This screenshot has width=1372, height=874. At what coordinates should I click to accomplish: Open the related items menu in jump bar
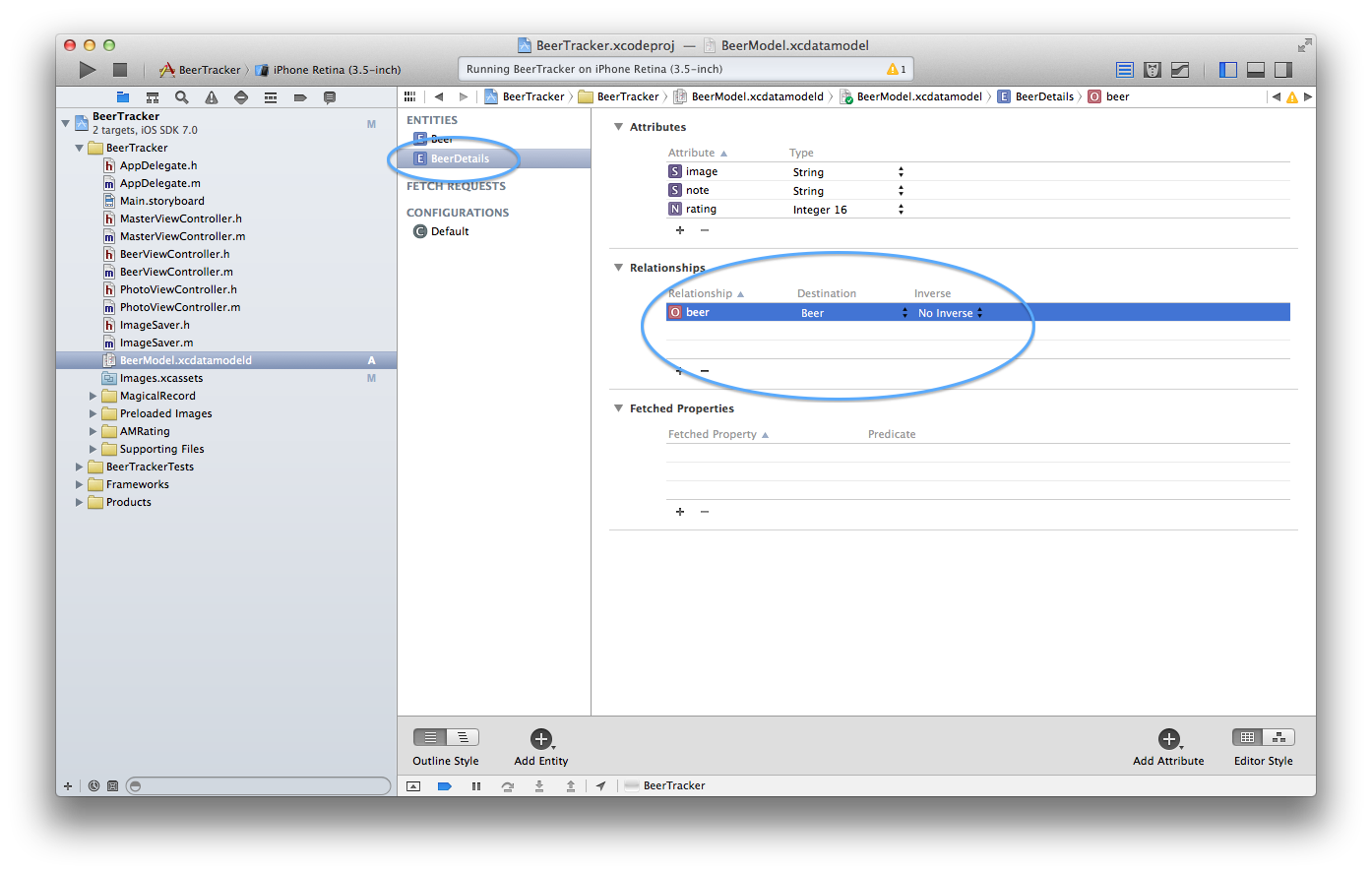click(411, 96)
